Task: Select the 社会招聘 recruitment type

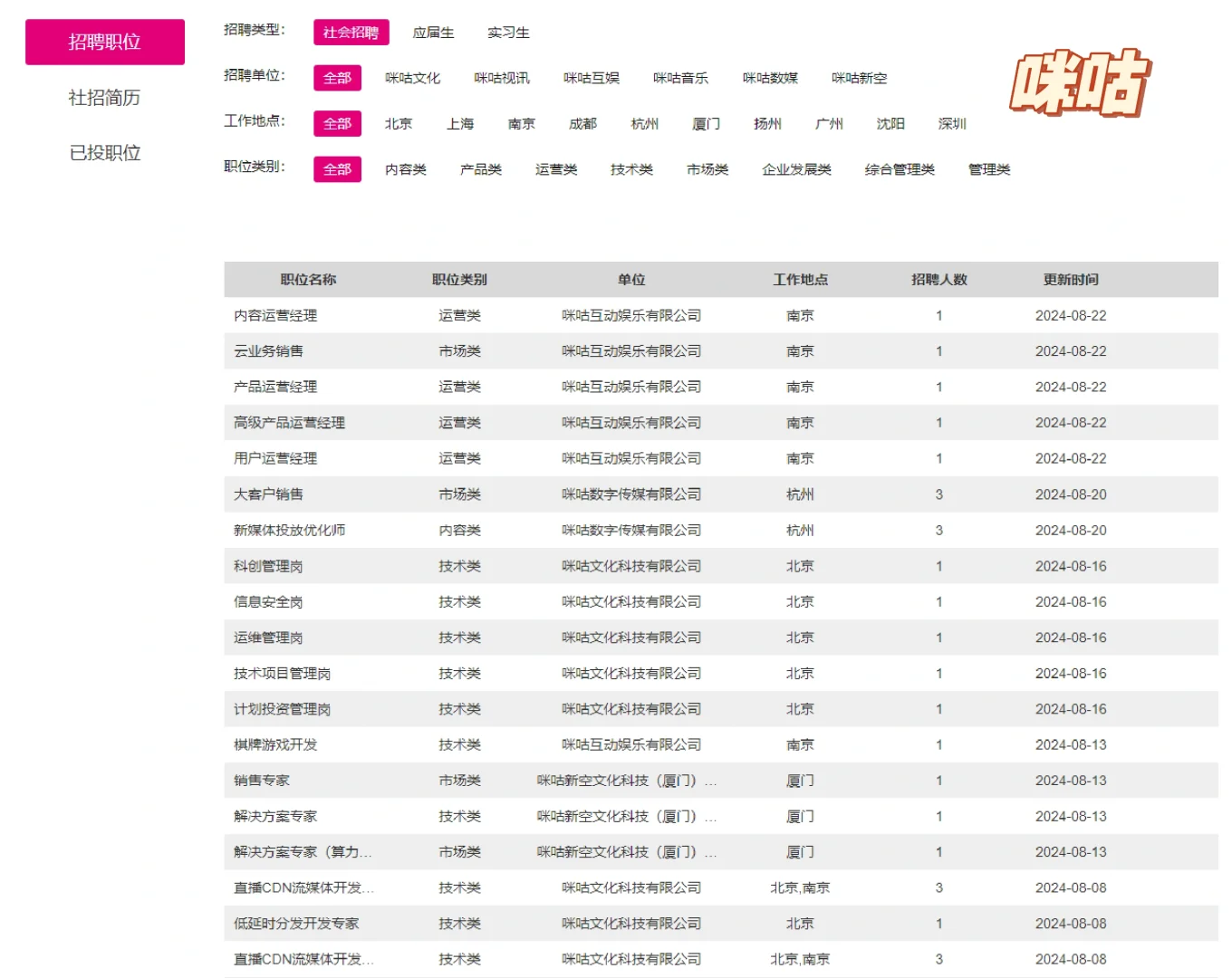Action: click(351, 33)
